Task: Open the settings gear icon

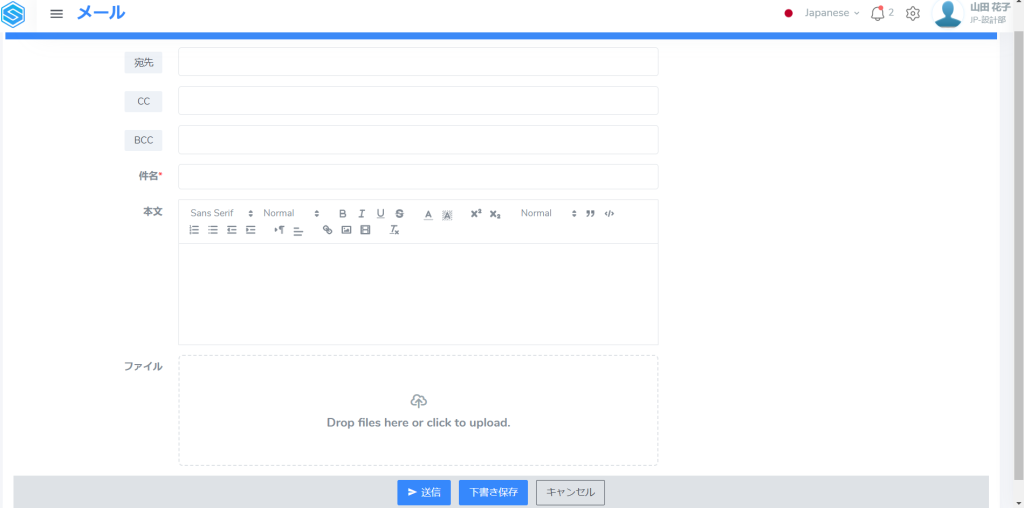Action: pyautogui.click(x=912, y=13)
